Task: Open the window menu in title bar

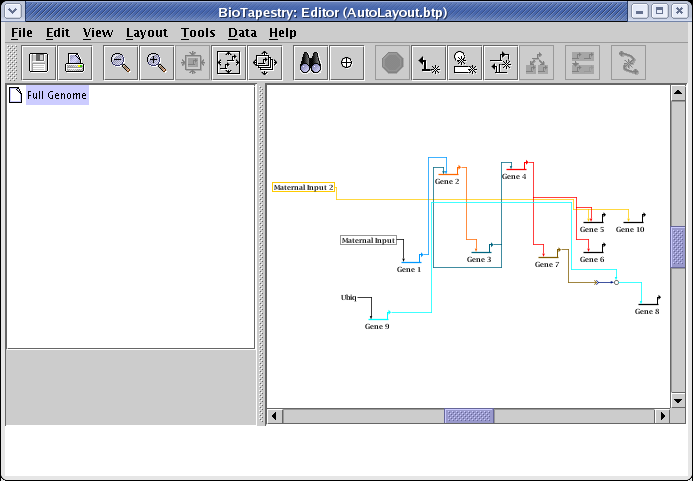Action: coord(13,11)
